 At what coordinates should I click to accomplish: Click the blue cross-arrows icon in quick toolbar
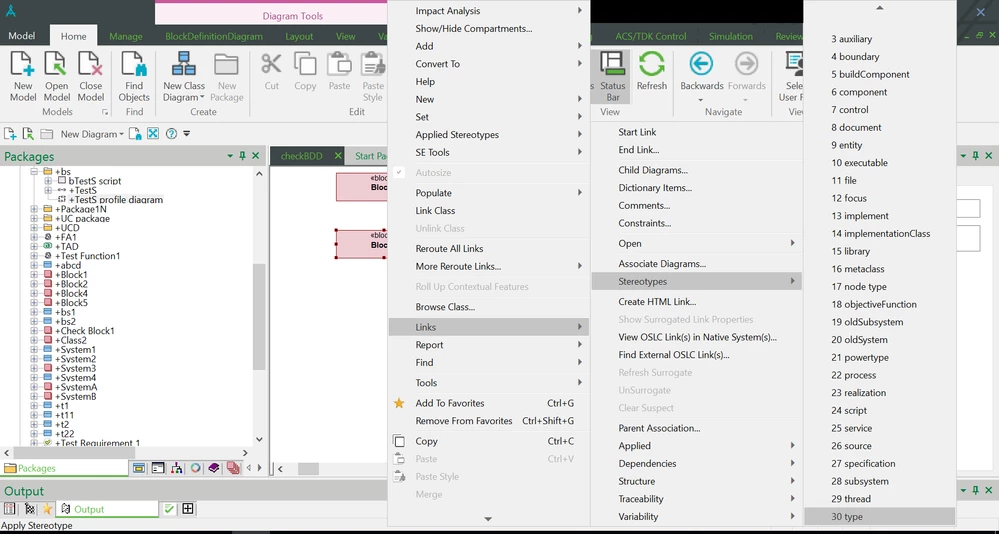click(153, 134)
